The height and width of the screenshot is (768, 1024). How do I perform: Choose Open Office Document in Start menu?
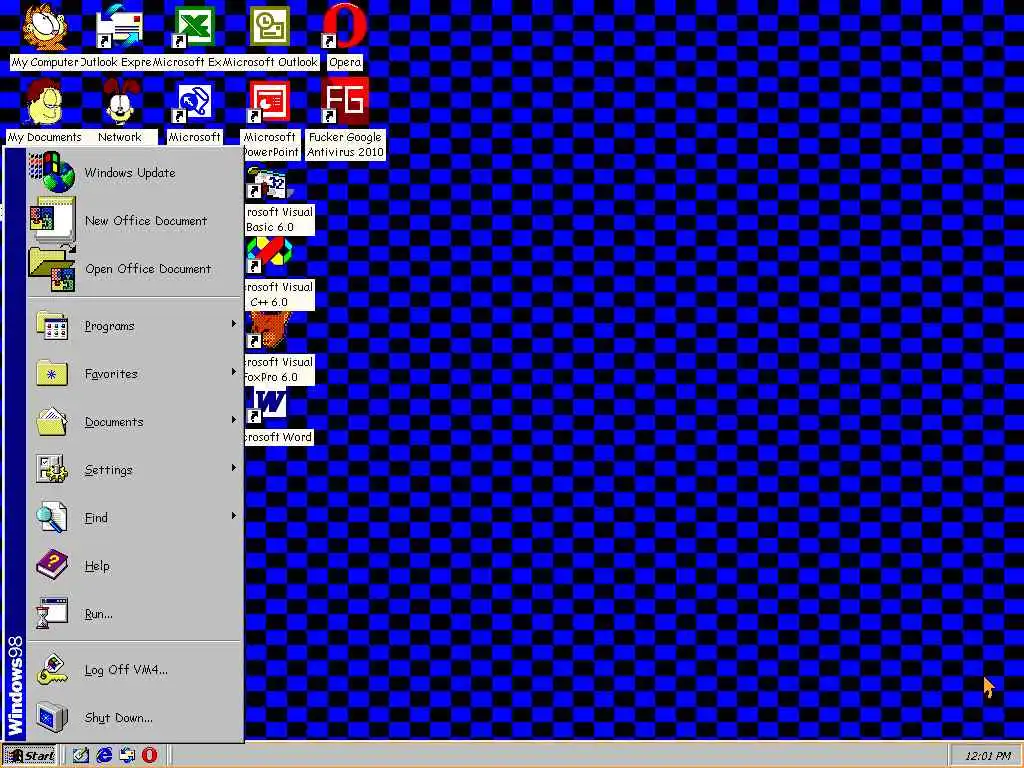tap(135, 268)
